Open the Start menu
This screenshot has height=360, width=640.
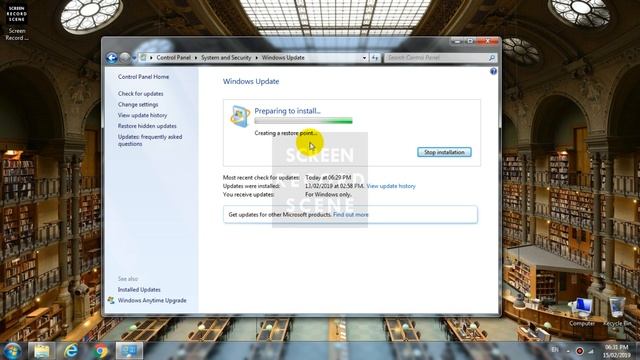click(12, 351)
